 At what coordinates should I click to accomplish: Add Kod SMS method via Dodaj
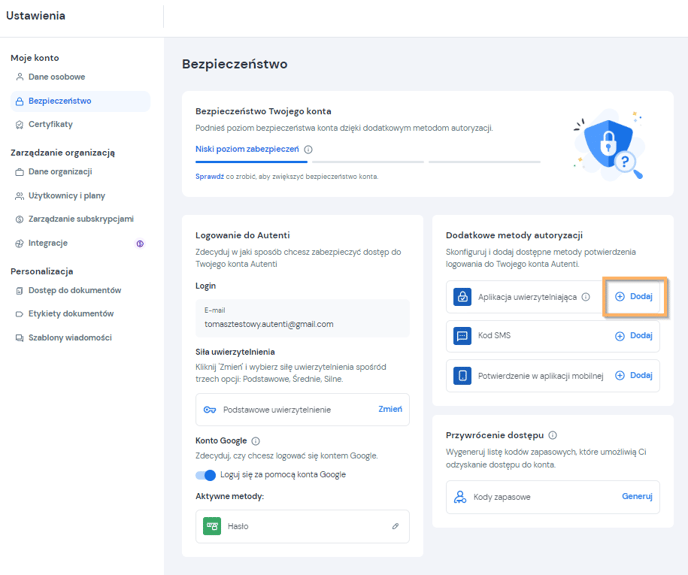(x=634, y=336)
